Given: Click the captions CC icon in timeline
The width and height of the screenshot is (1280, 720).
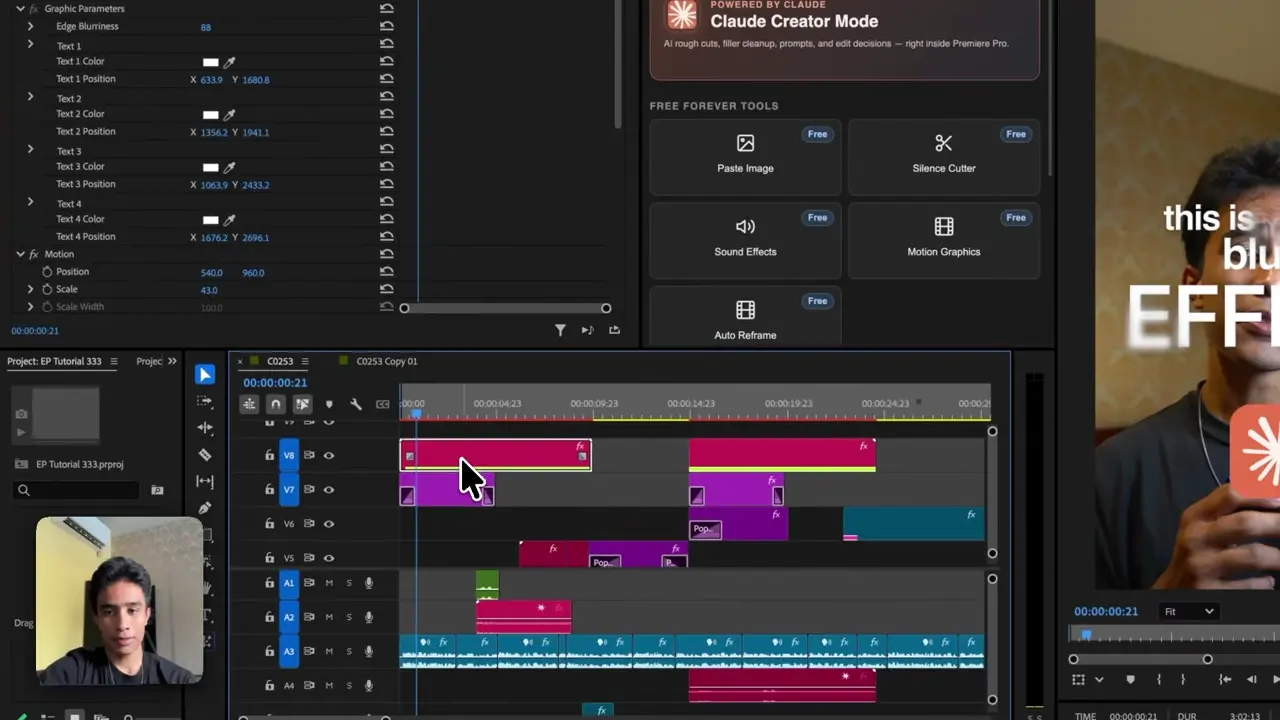Looking at the screenshot, I should click(x=382, y=404).
